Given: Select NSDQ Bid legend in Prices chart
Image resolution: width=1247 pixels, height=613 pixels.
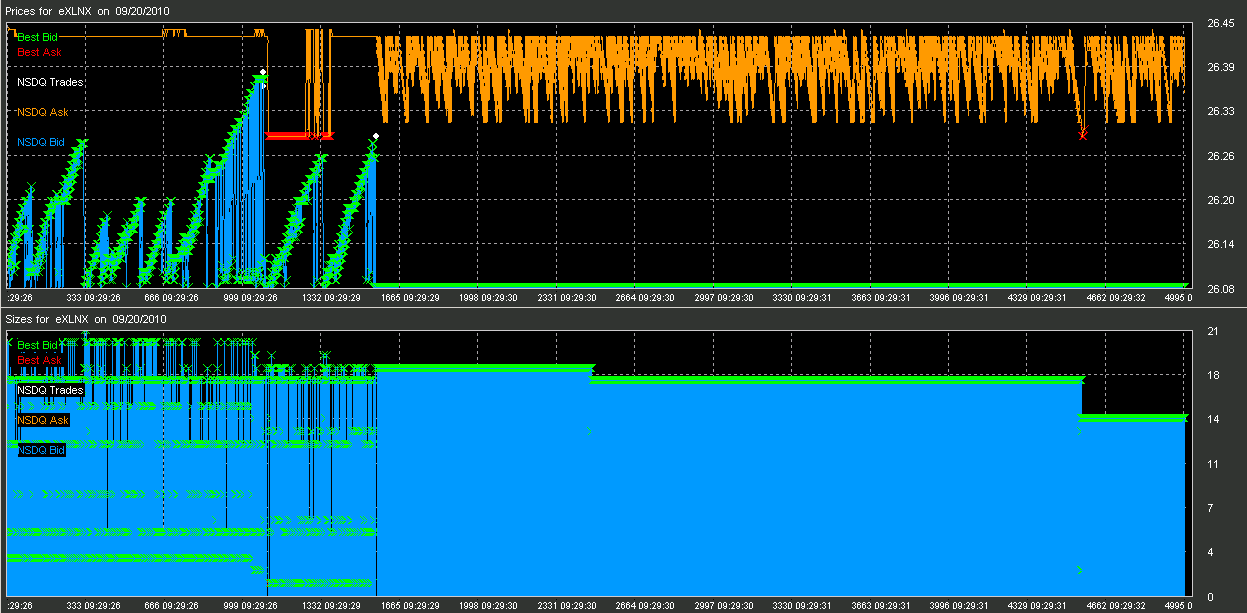Looking at the screenshot, I should coord(41,142).
